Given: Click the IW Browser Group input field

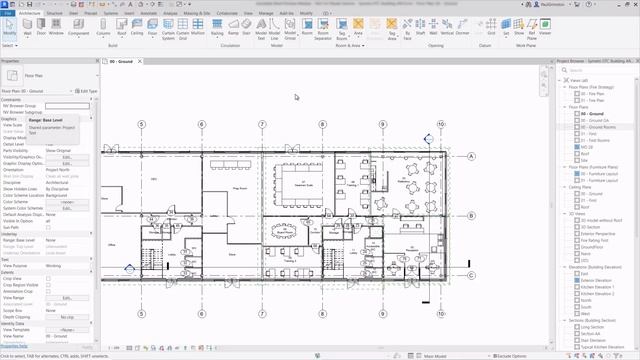Looking at the screenshot, I should tap(67, 106).
